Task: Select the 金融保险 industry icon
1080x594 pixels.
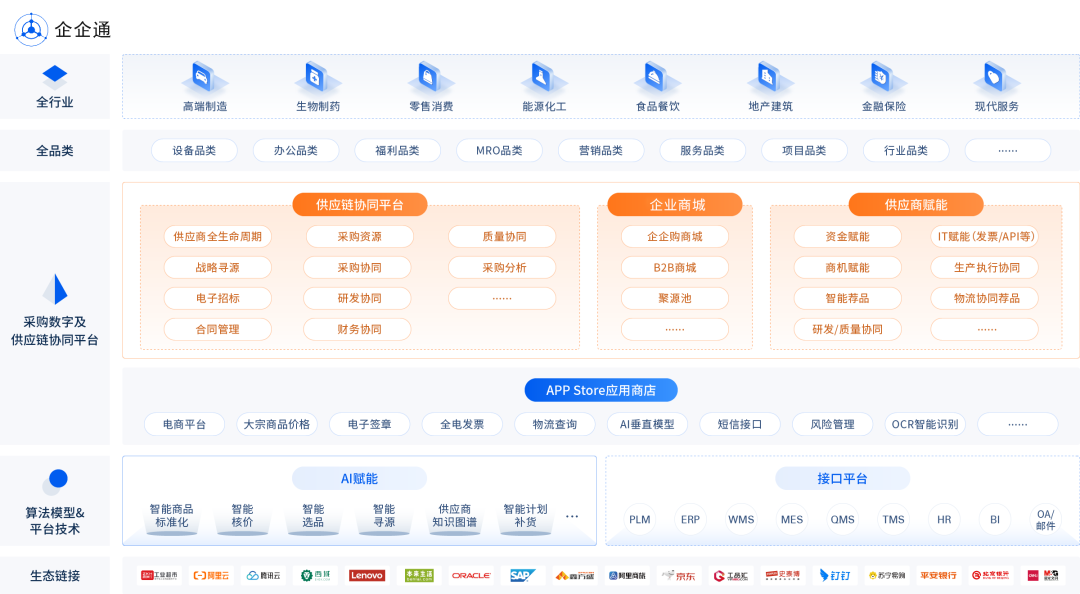Action: point(883,78)
